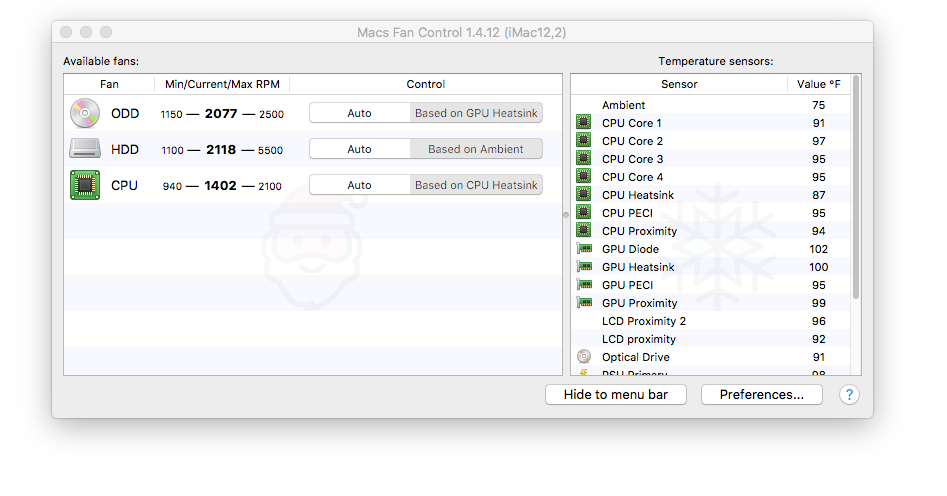Click the splitter handle between fan and sensor panels
Viewport: 947px width, 496px height.
point(566,214)
